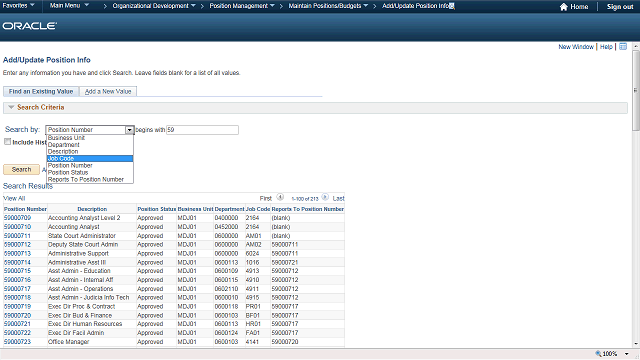Switch to Add a New Value tab
Viewport: 640px width, 360px height.
click(108, 91)
